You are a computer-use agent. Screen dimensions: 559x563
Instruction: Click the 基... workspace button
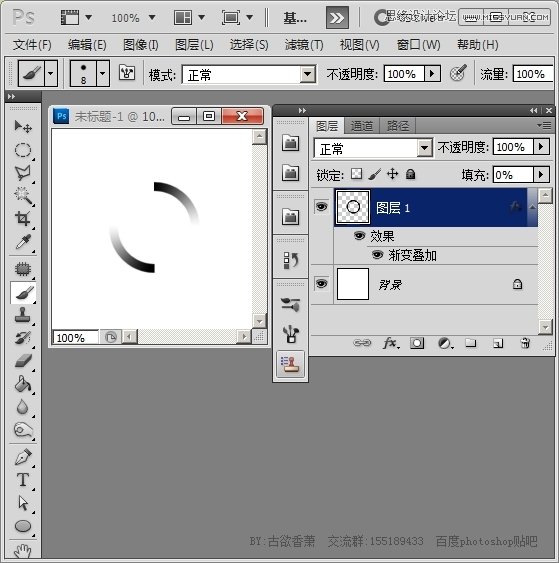click(x=295, y=17)
